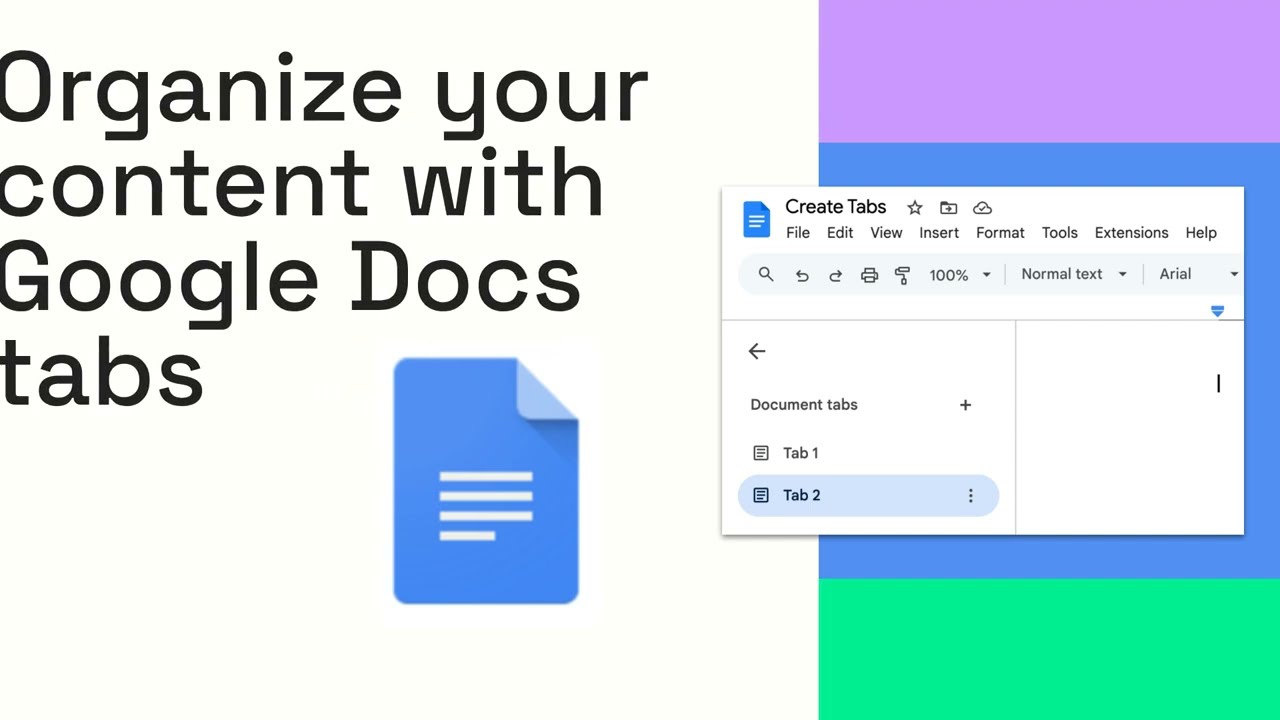
Task: Open the Edit menu
Action: (x=840, y=233)
